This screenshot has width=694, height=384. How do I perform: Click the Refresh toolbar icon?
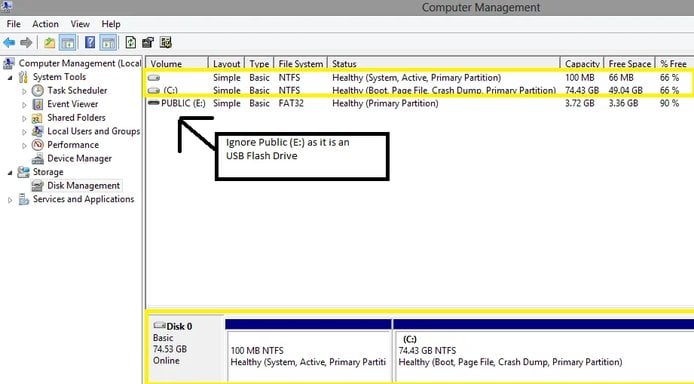pyautogui.click(x=131, y=42)
